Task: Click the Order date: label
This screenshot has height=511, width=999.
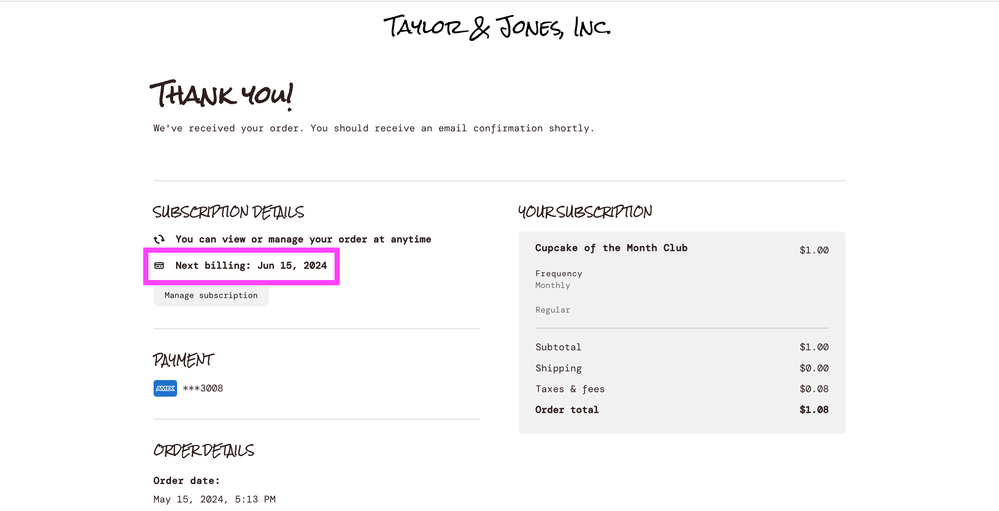Action: [x=187, y=480]
